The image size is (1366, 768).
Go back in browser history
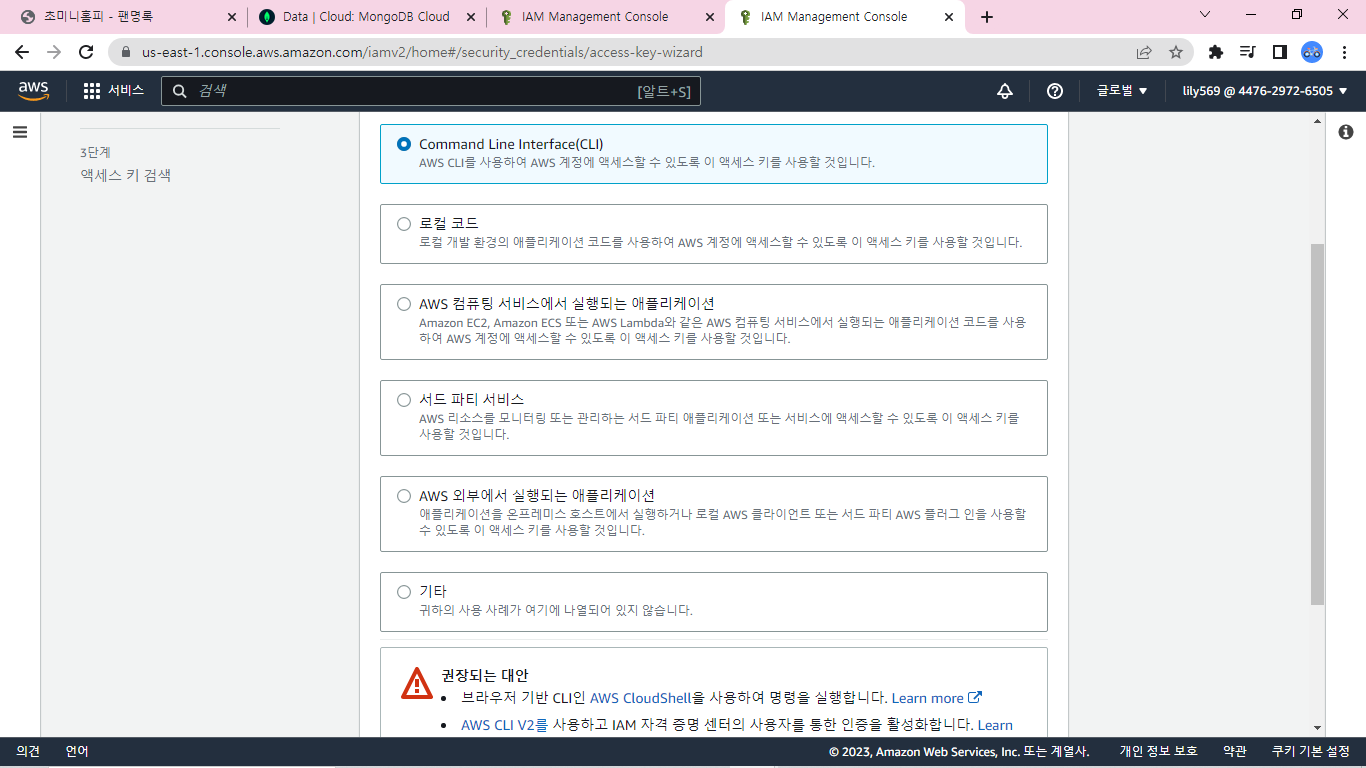pos(22,52)
